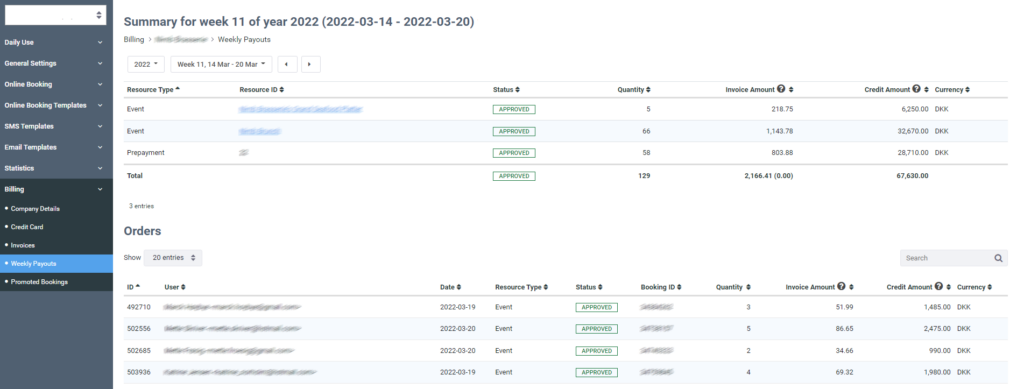The height and width of the screenshot is (389, 1024).
Task: Expand Email Templates sidebar section
Action: [56, 147]
